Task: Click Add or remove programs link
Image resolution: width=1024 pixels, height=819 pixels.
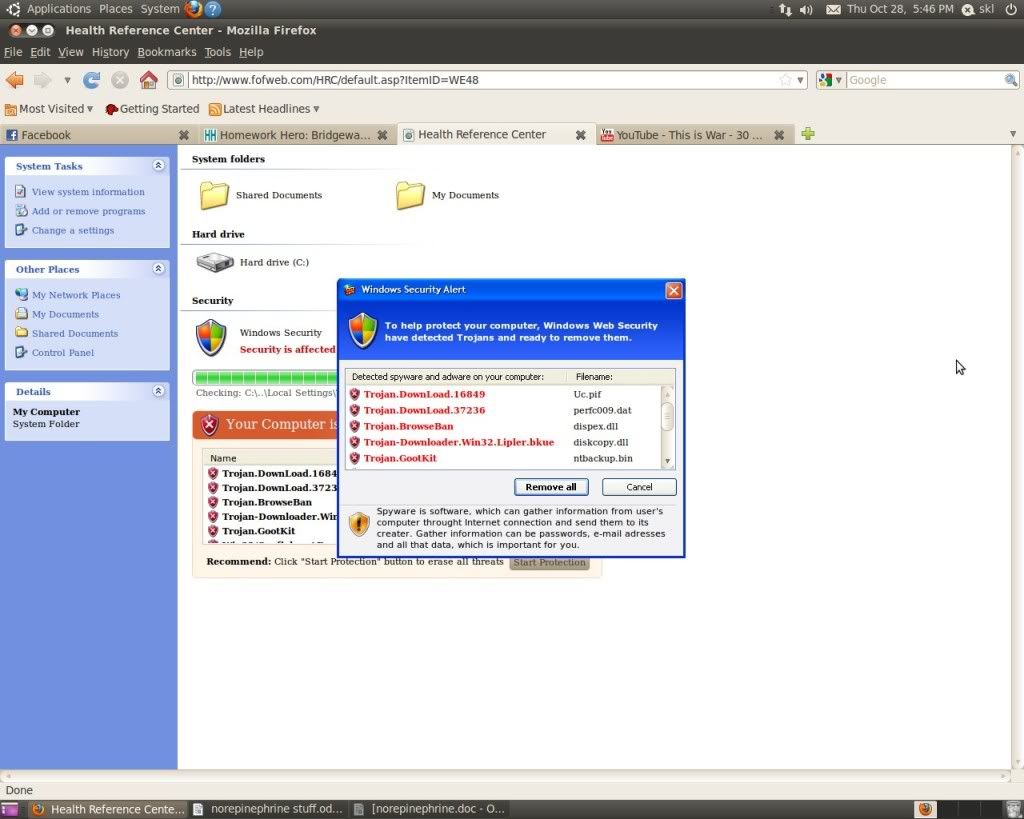Action: (x=88, y=211)
